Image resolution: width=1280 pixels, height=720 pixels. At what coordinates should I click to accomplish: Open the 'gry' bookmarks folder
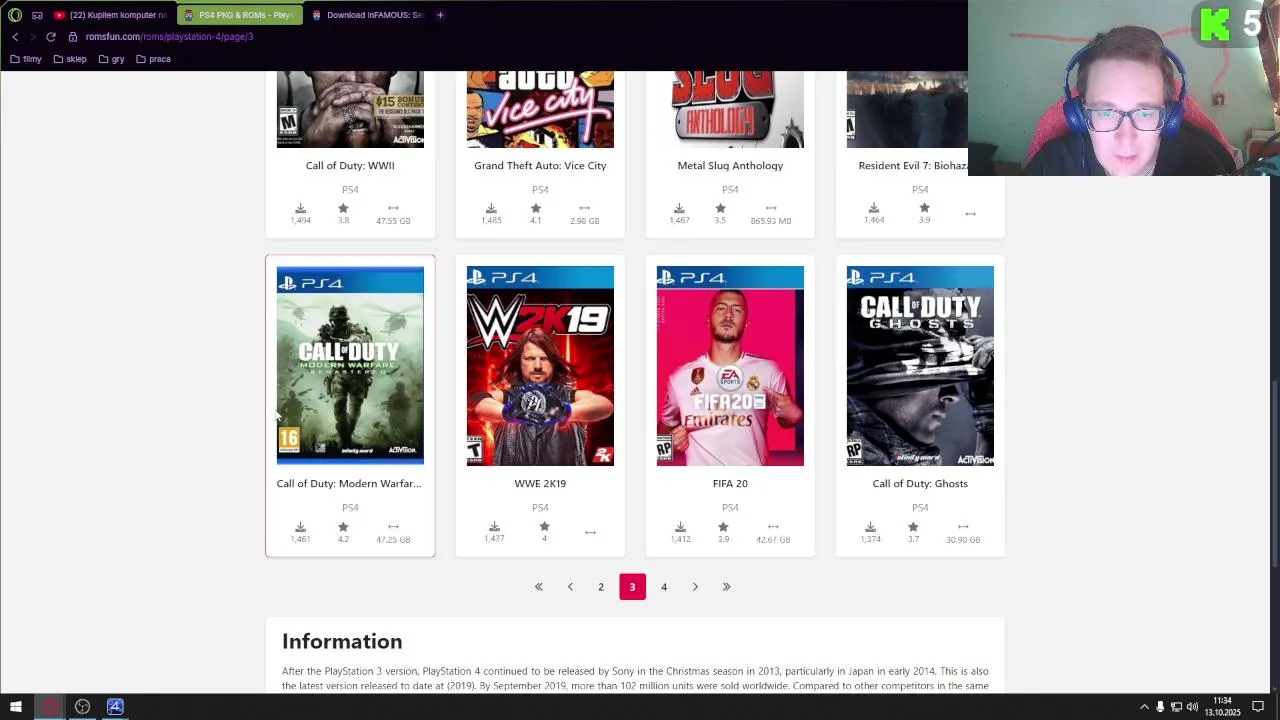click(112, 59)
